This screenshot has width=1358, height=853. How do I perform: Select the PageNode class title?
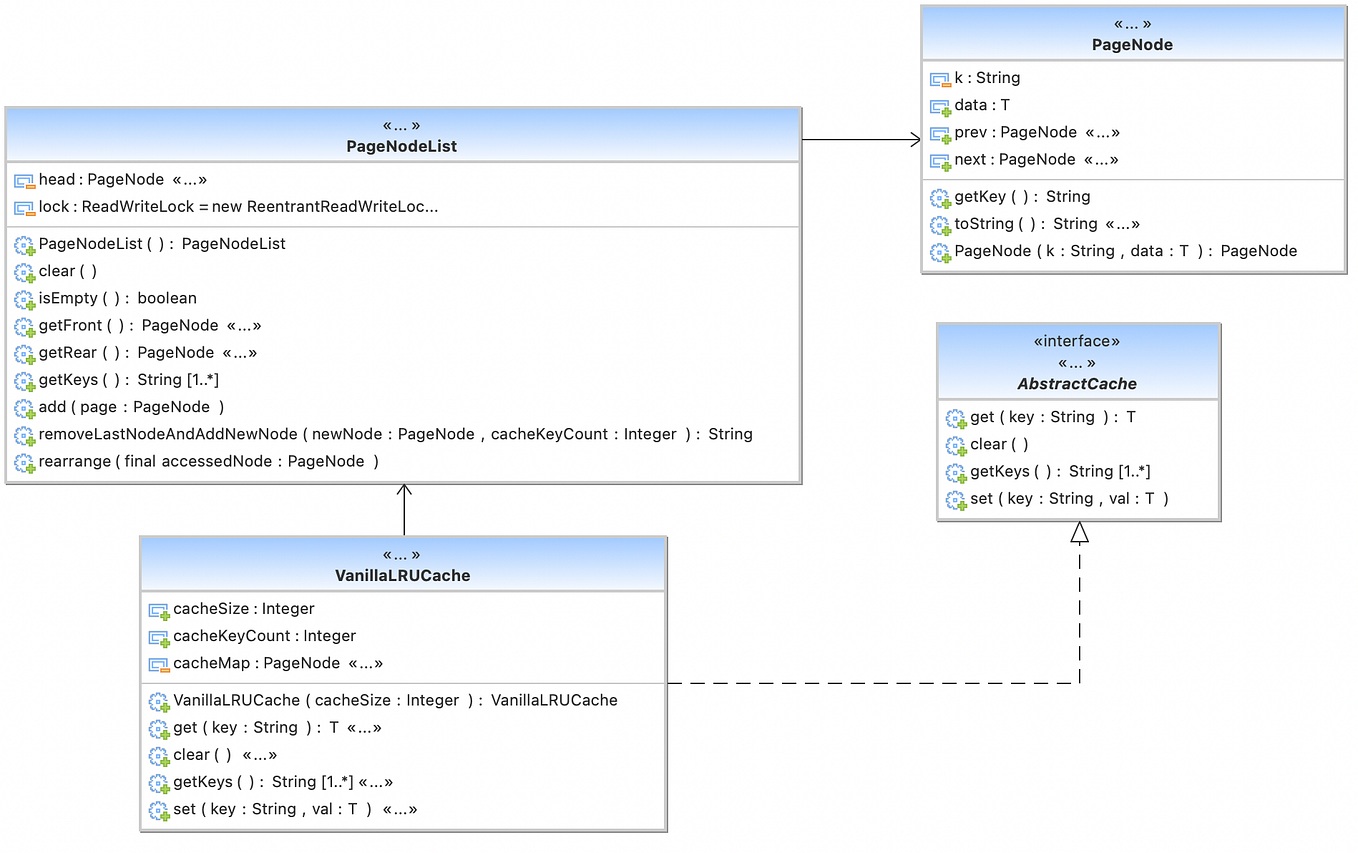(1132, 44)
